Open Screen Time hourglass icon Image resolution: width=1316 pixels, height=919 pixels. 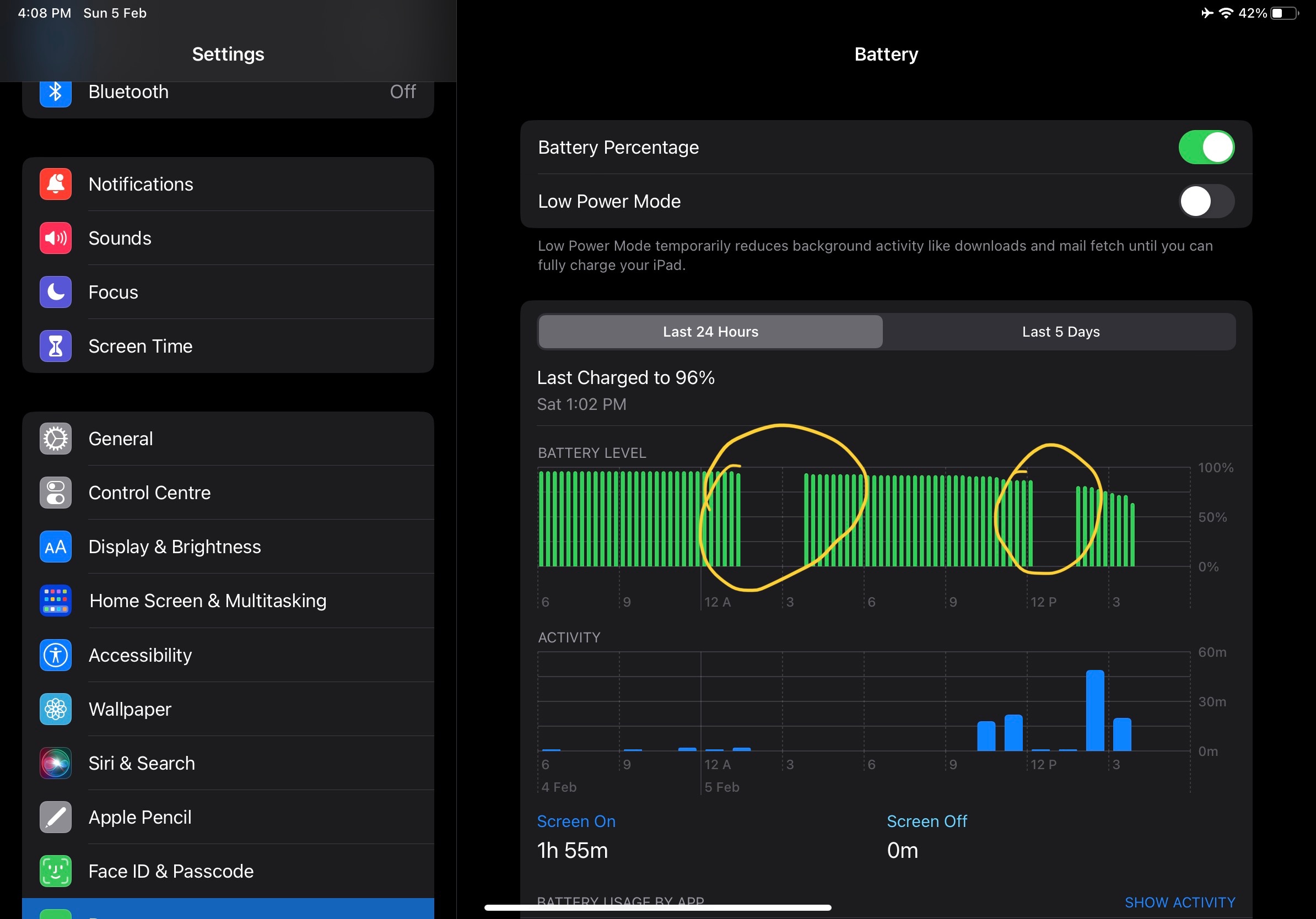coord(56,346)
